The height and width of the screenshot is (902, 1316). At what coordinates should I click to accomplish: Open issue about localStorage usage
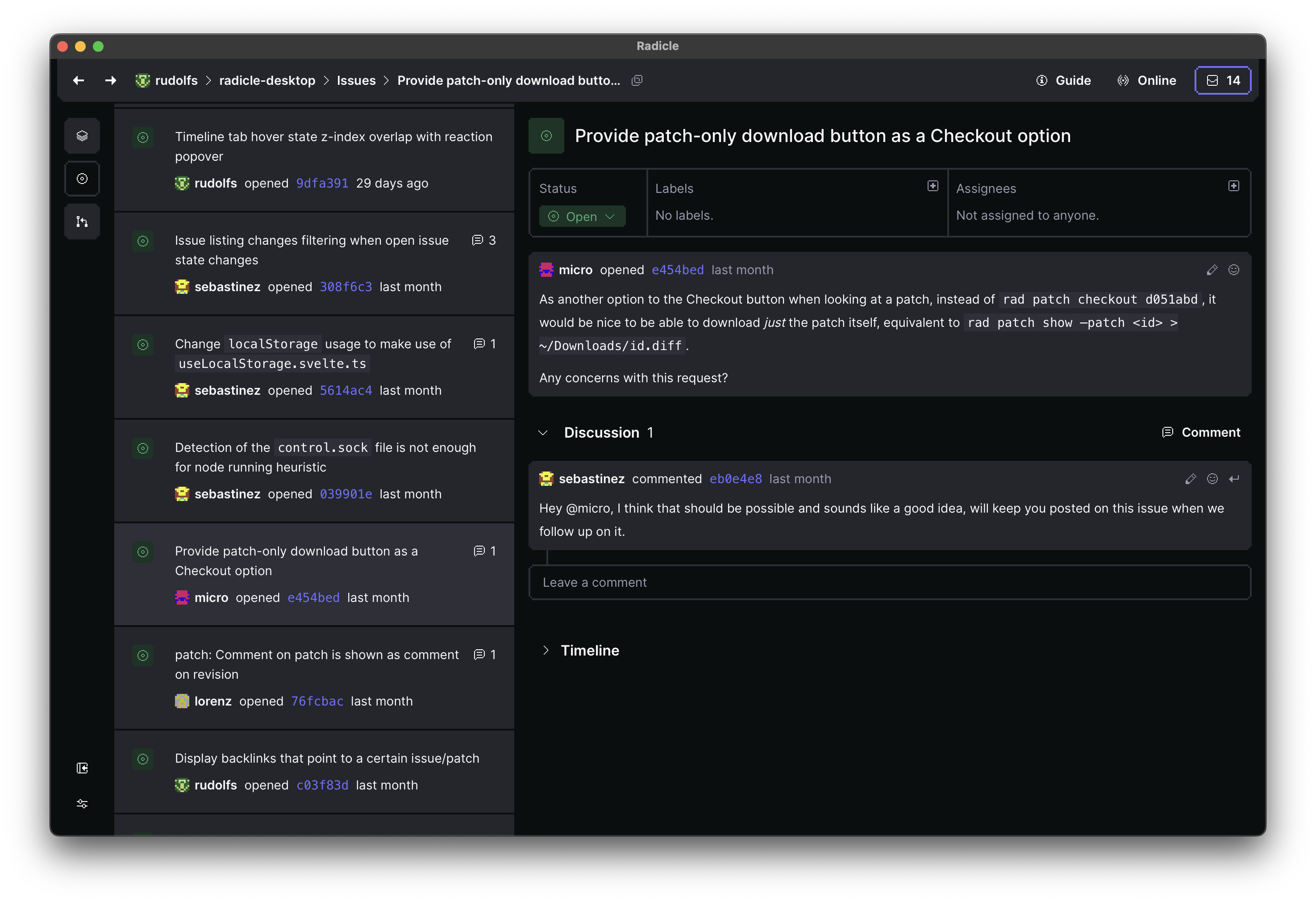click(314, 367)
